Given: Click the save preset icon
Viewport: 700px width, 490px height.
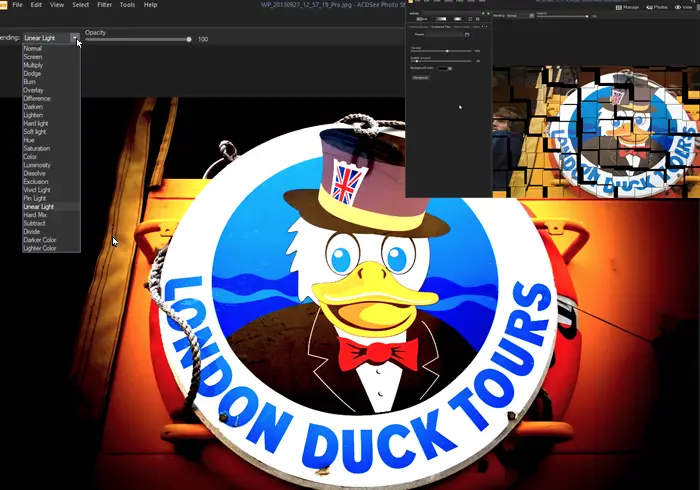Looking at the screenshot, I should [467, 34].
